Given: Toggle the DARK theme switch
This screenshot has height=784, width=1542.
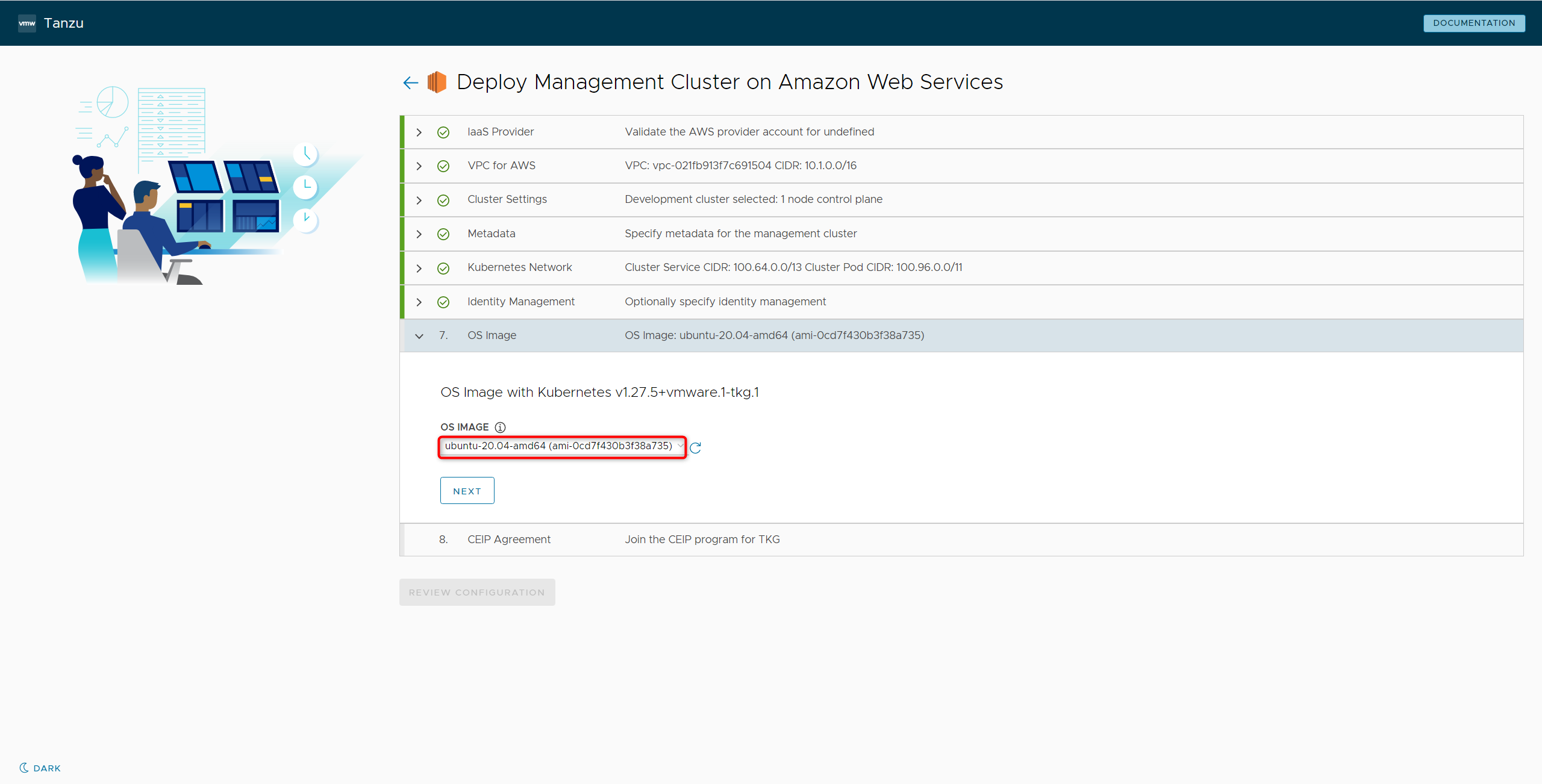Looking at the screenshot, I should [x=47, y=768].
